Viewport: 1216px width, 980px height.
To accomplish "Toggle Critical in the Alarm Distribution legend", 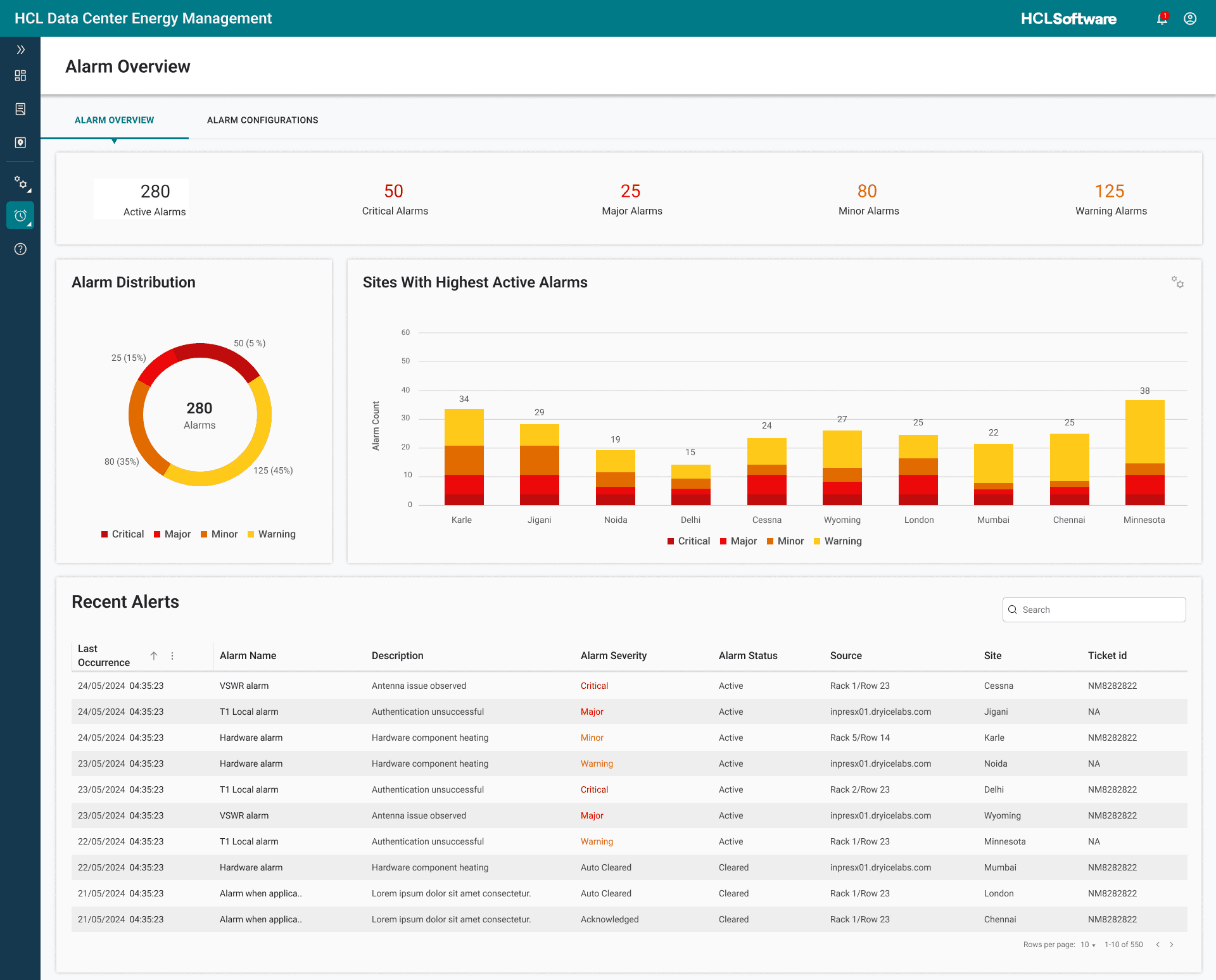I will click(x=123, y=534).
